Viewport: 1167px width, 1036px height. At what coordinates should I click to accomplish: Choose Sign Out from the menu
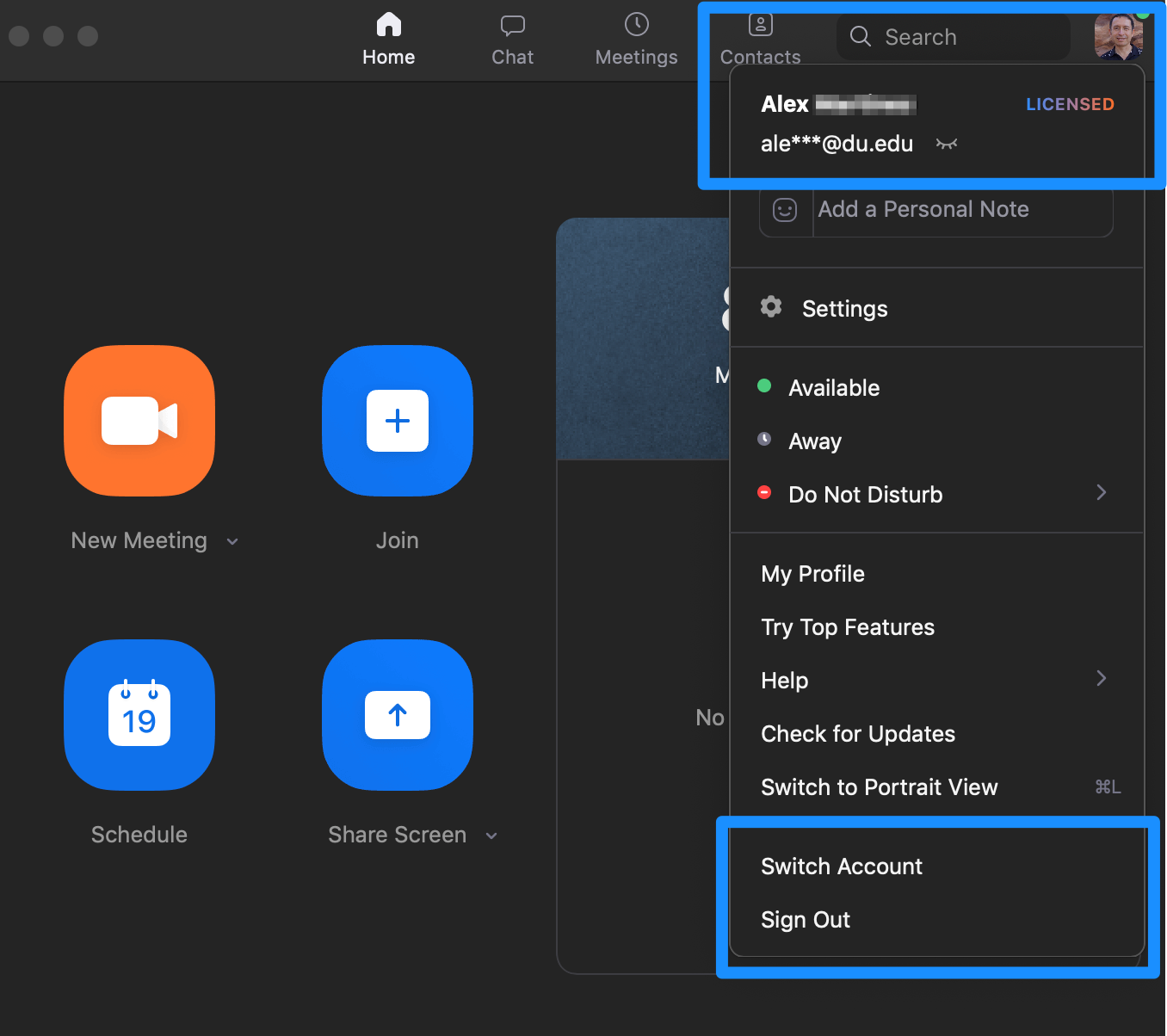tap(806, 920)
